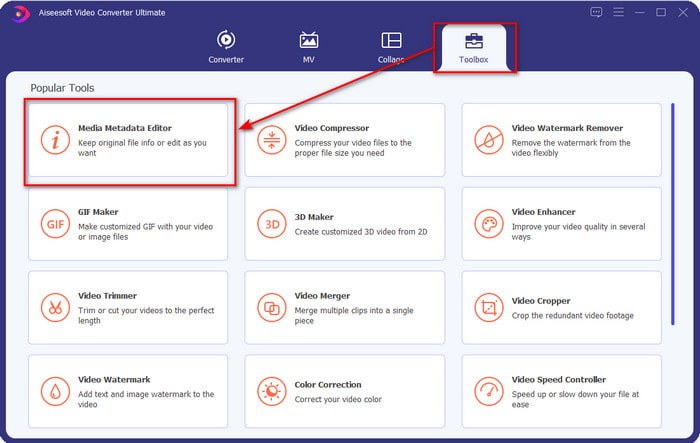Launch GIF Maker via its icon
This screenshot has height=443, width=700.
pos(55,224)
